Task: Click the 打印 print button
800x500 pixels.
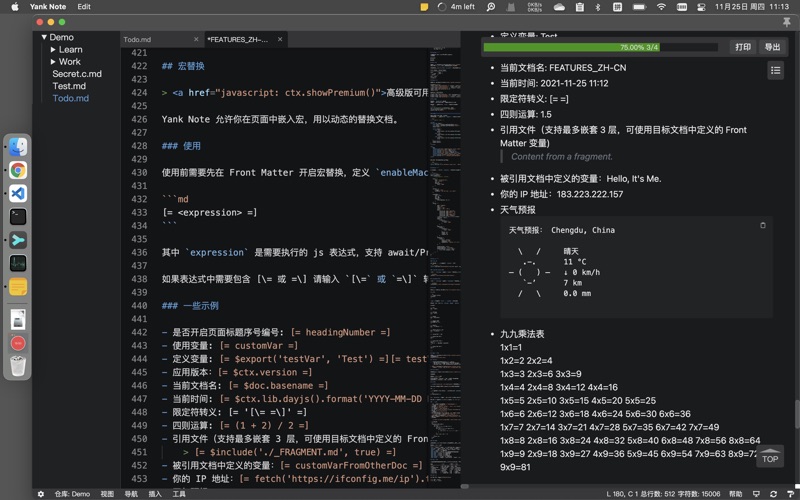Action: click(x=743, y=47)
